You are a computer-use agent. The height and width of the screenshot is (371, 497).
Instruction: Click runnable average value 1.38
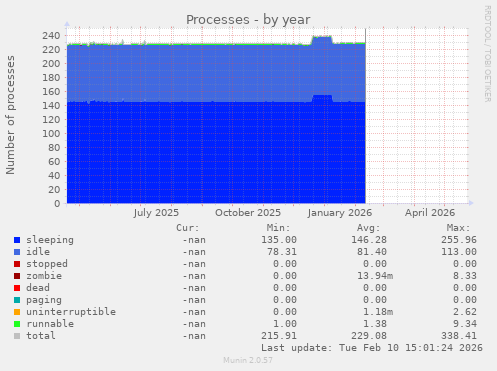point(375,324)
